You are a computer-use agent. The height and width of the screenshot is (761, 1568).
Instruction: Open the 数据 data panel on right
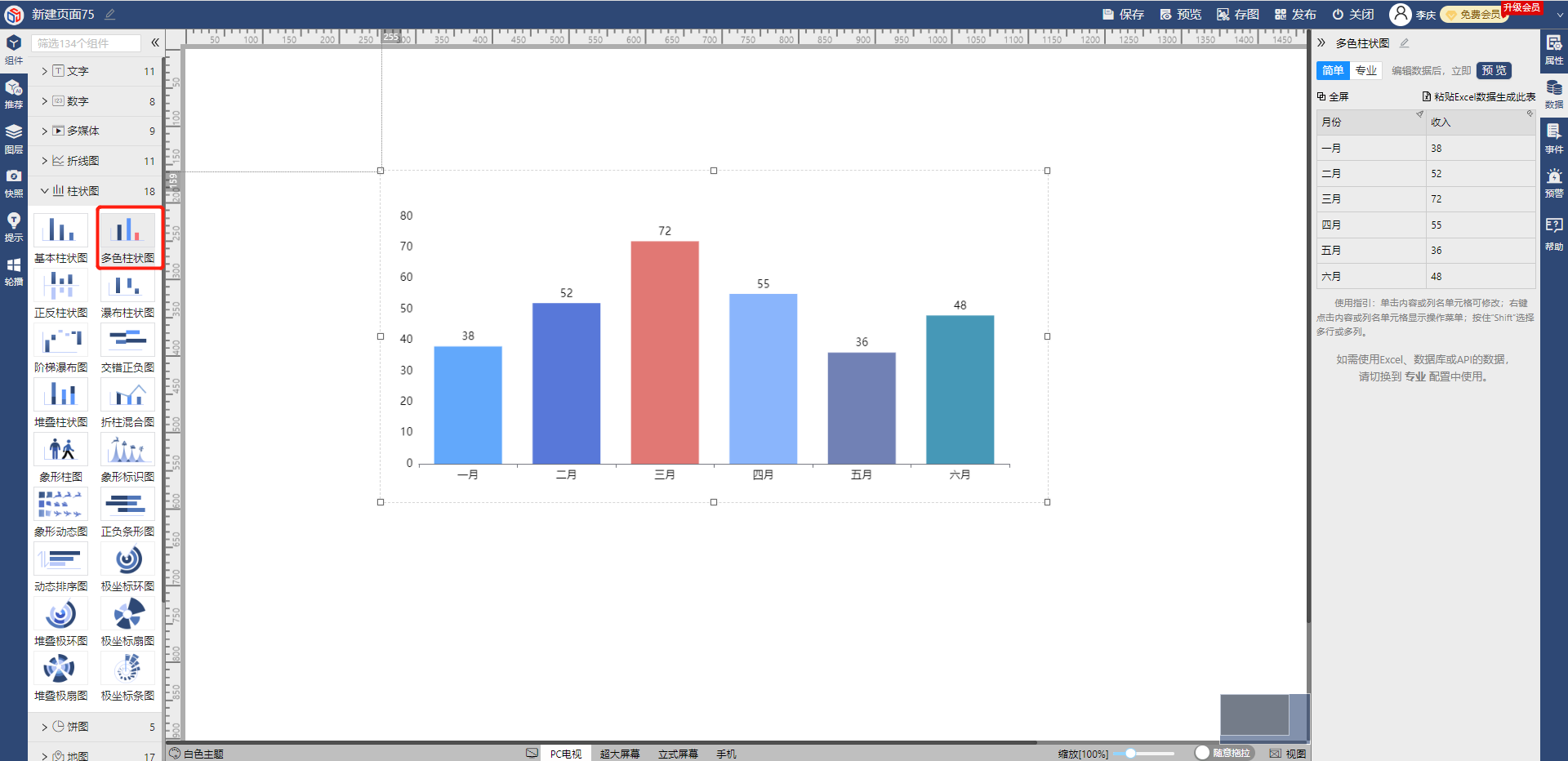[x=1554, y=94]
